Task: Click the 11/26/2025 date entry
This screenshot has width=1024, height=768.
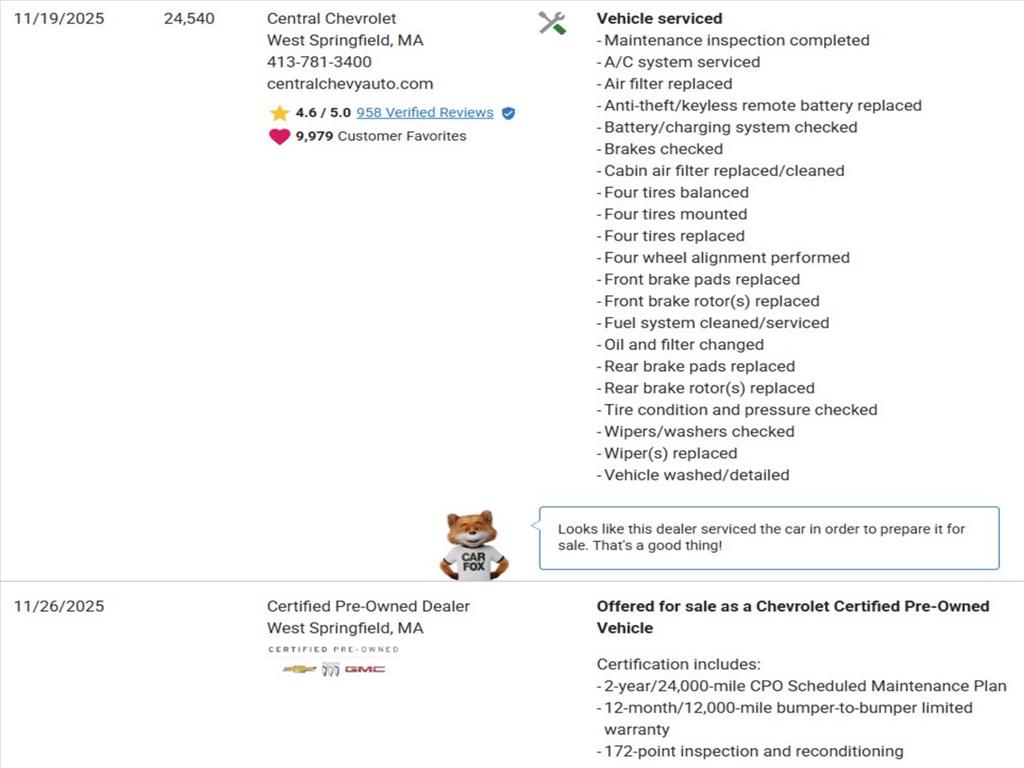Action: tap(59, 606)
